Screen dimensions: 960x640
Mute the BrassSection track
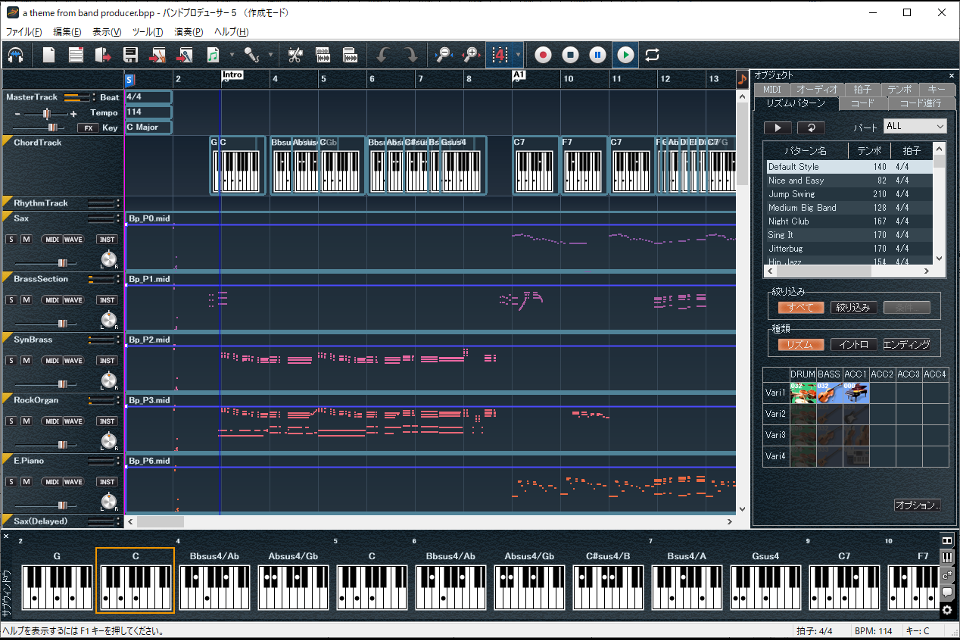[x=26, y=299]
